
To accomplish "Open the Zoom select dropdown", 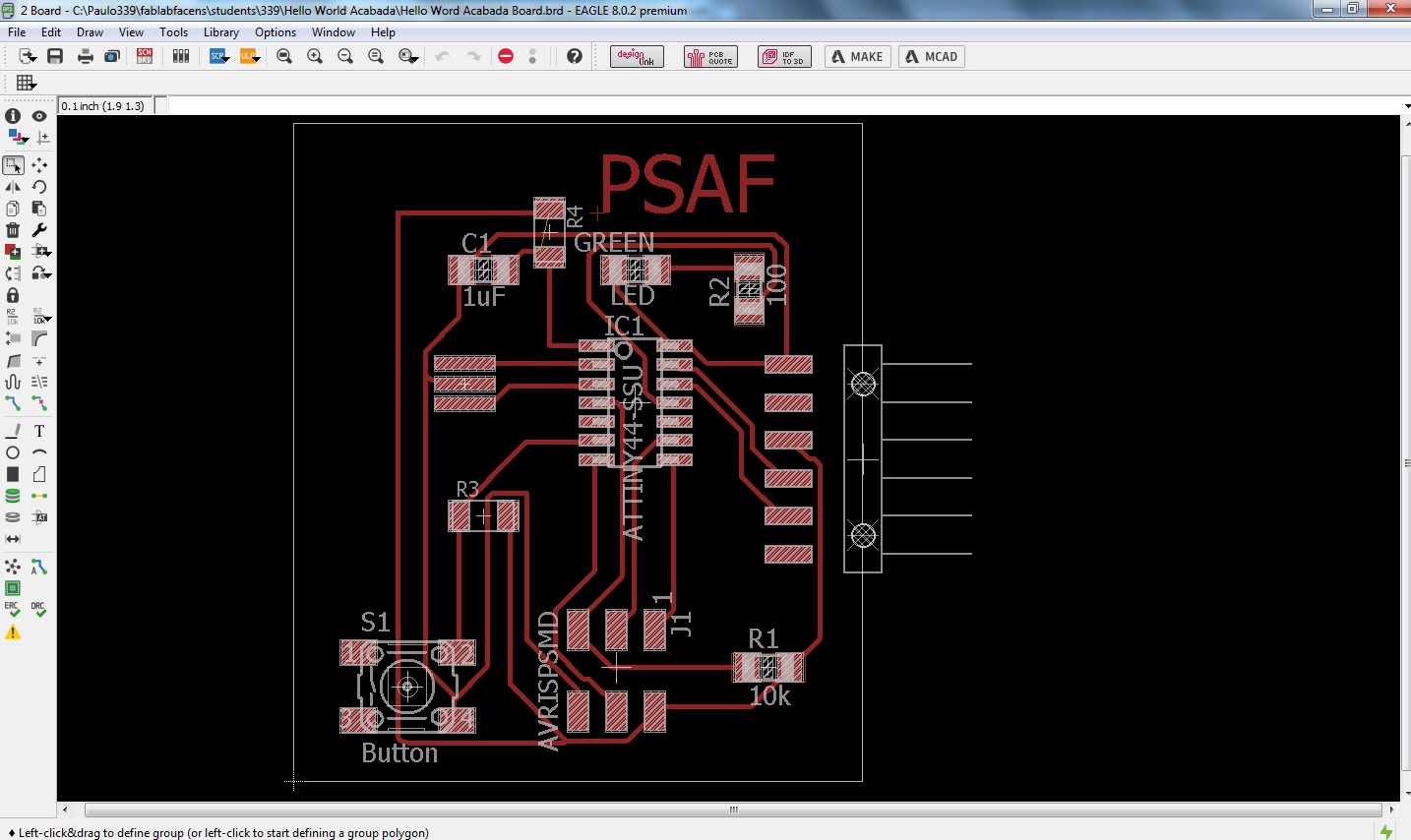I will click(x=408, y=57).
